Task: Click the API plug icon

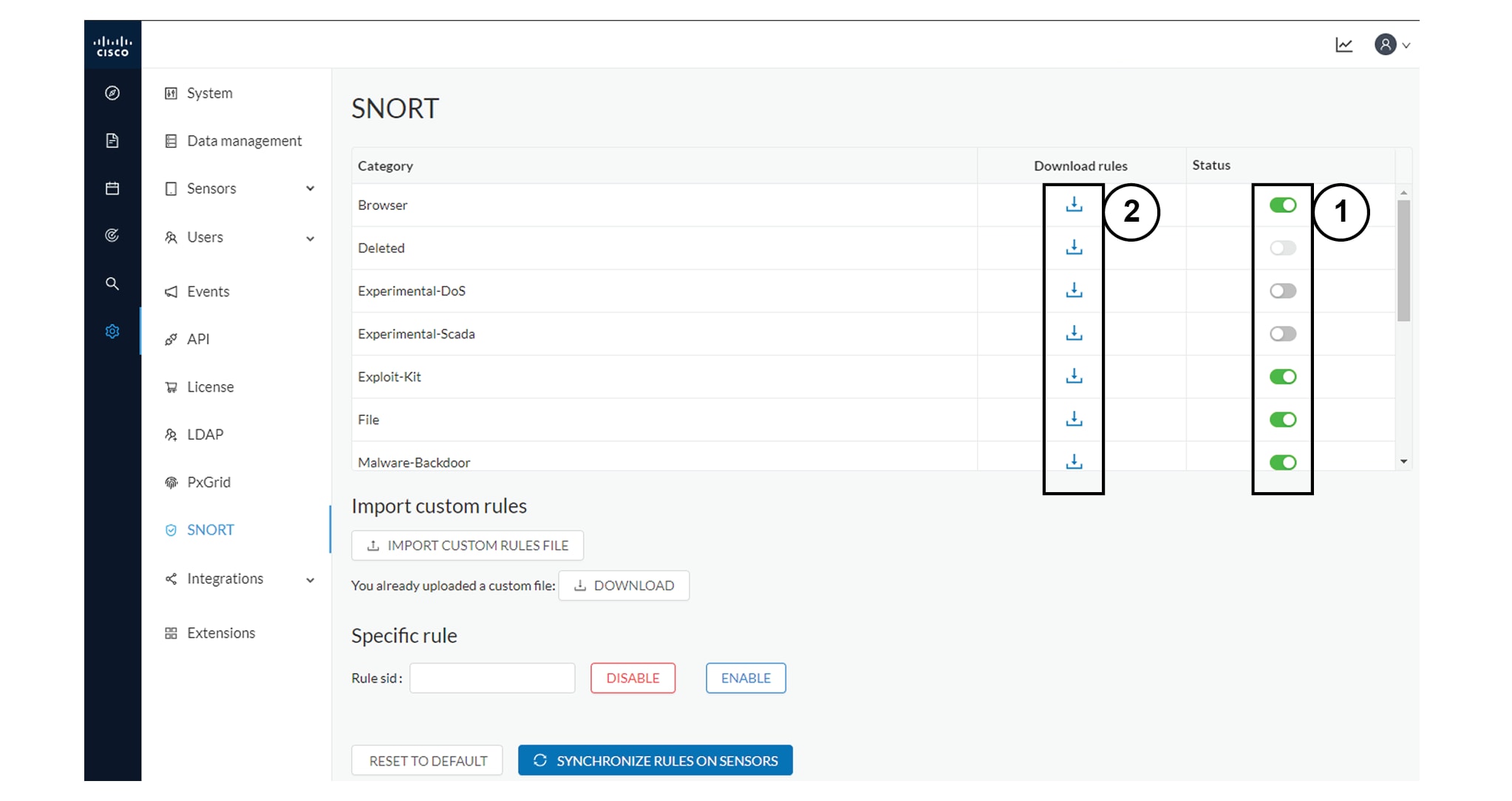Action: pyautogui.click(x=171, y=339)
